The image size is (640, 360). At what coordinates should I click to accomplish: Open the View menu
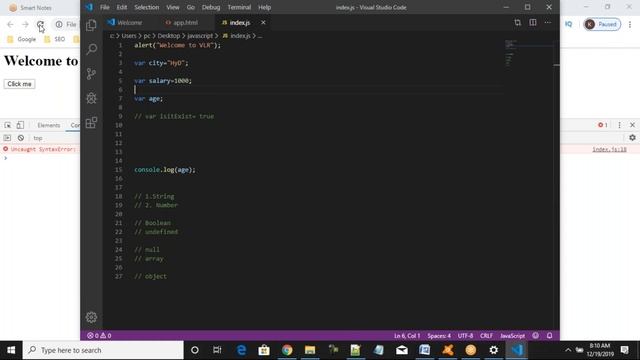point(173,7)
